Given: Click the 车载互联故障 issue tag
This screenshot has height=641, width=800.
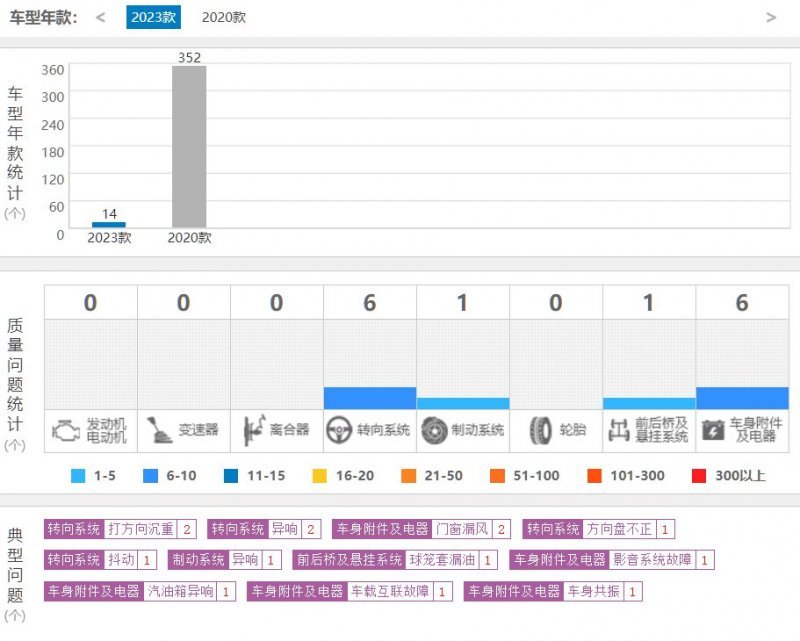Looking at the screenshot, I should tap(389, 591).
